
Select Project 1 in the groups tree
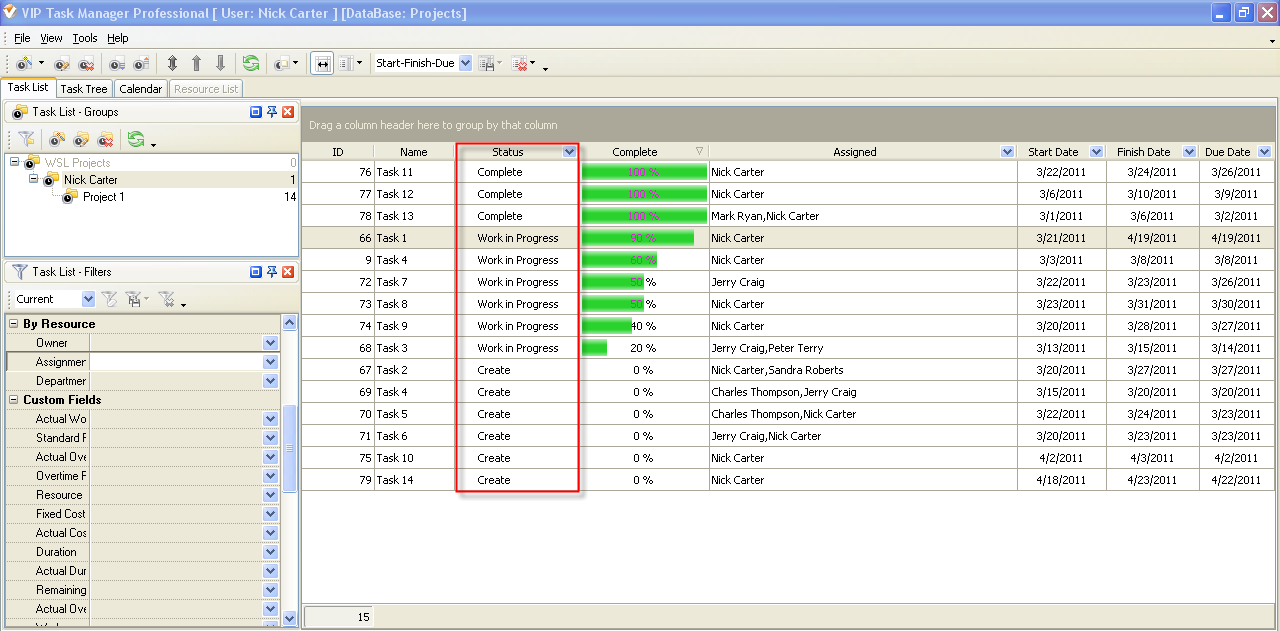(x=103, y=197)
